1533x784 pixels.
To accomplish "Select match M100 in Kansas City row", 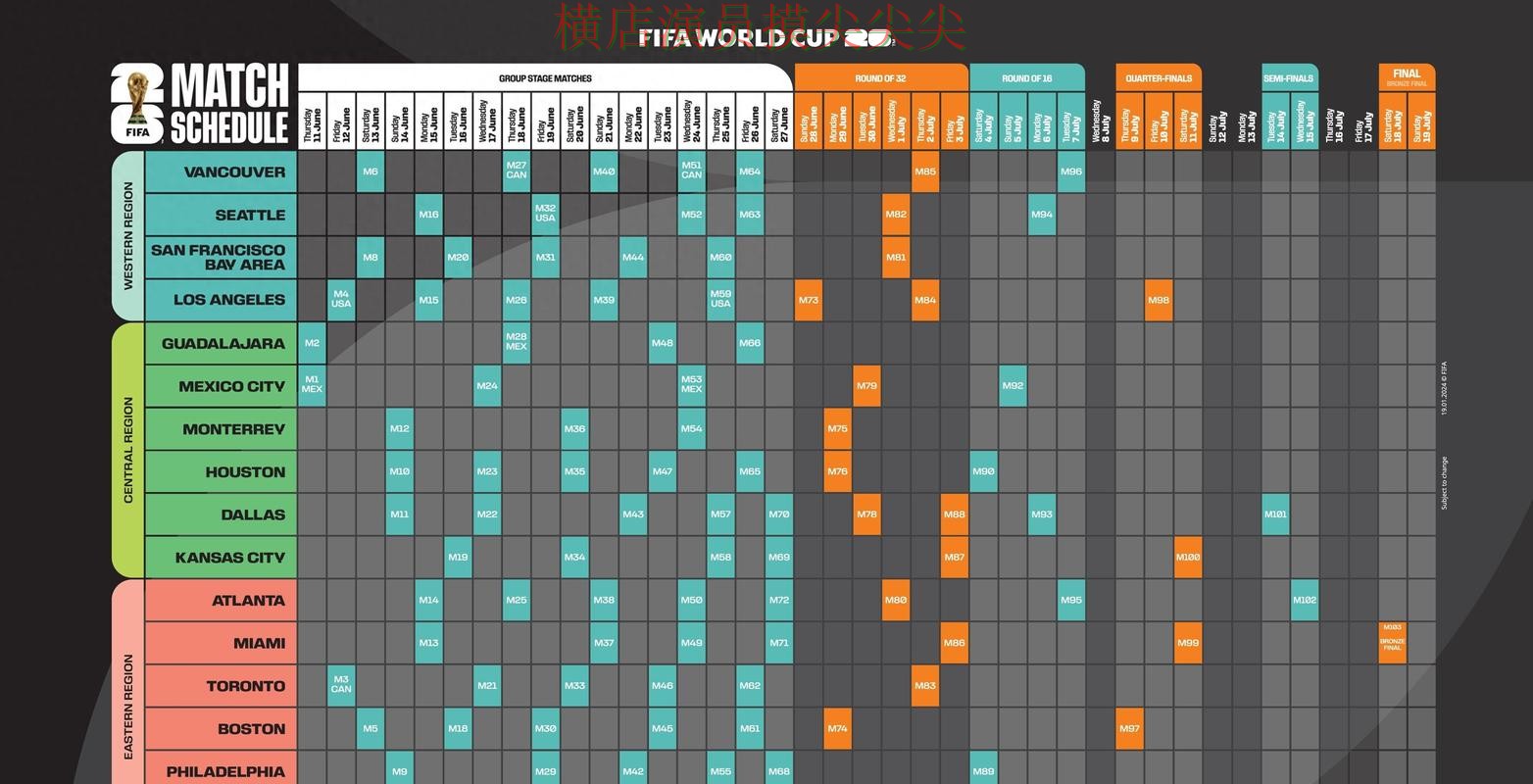I will tap(1188, 558).
